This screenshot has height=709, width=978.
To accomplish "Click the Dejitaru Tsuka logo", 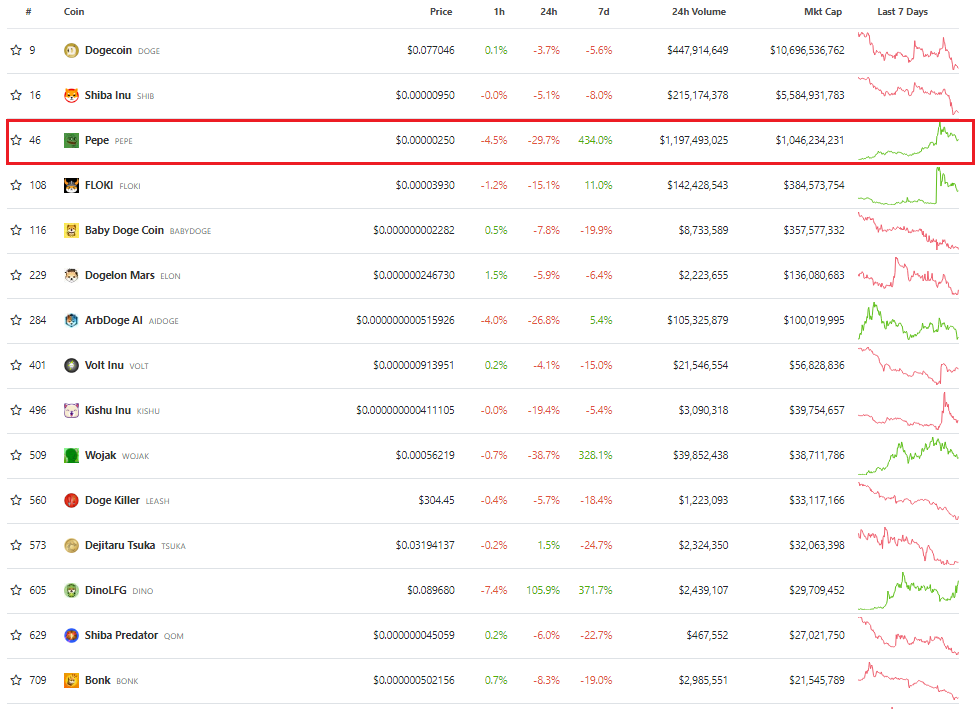I will (72, 545).
